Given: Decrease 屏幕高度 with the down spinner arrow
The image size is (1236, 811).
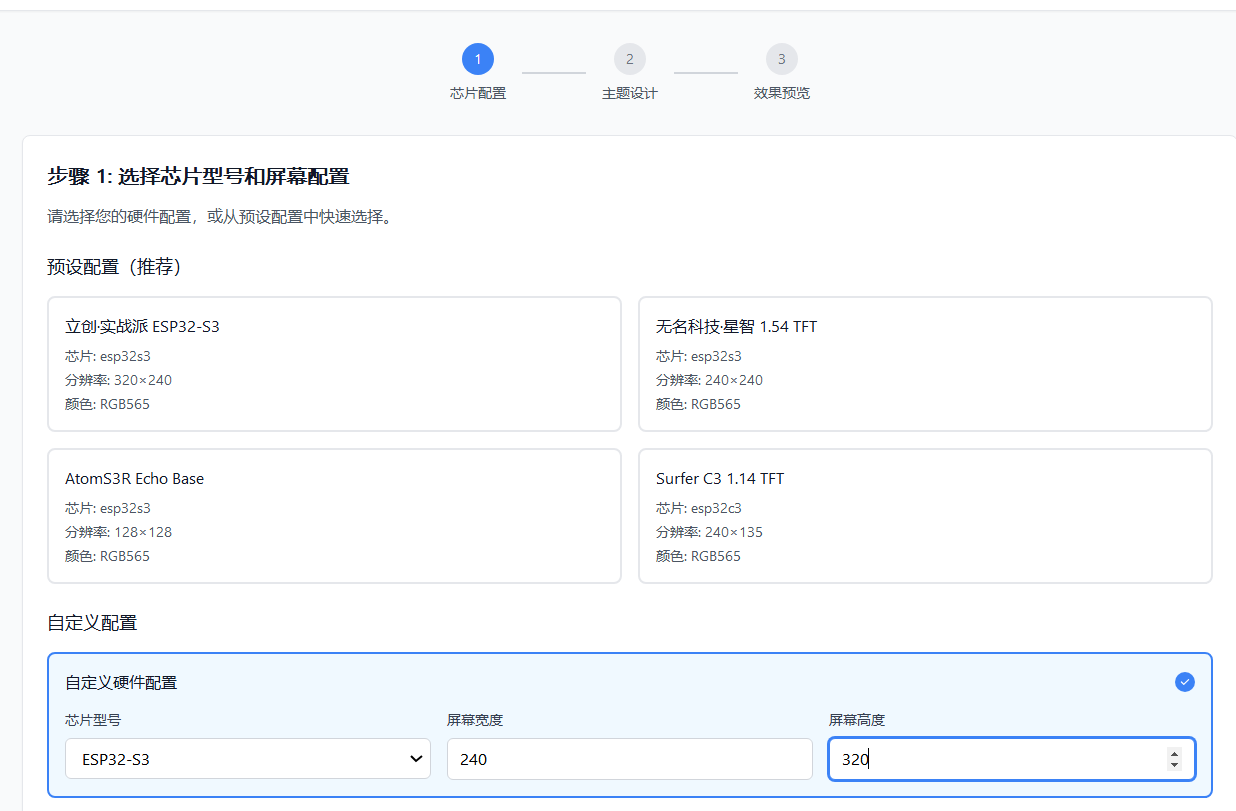Looking at the screenshot, I should click(x=1174, y=765).
